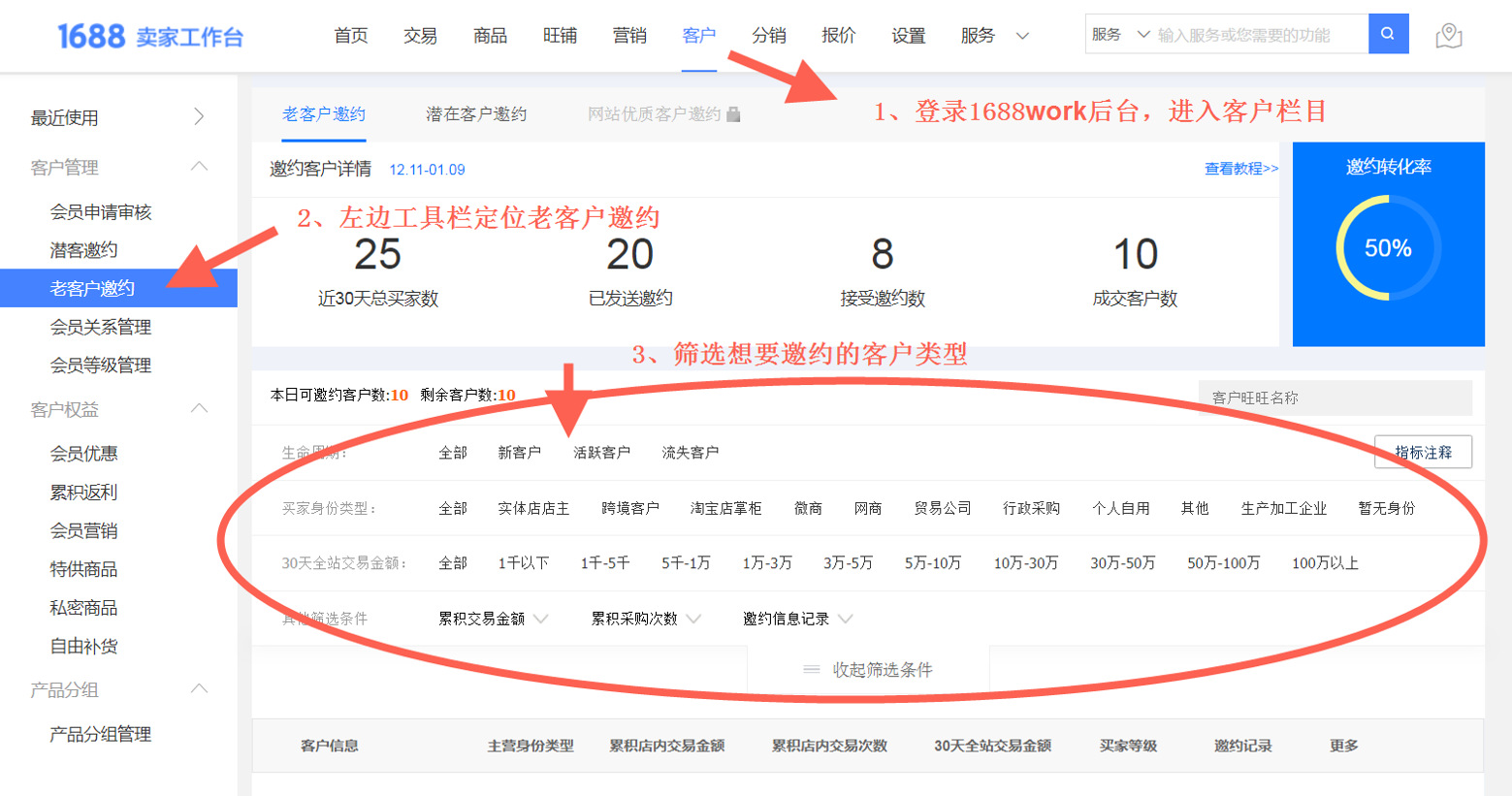Viewport: 1512px width, 796px height.
Task: Open the 分销 menu
Action: 769,36
